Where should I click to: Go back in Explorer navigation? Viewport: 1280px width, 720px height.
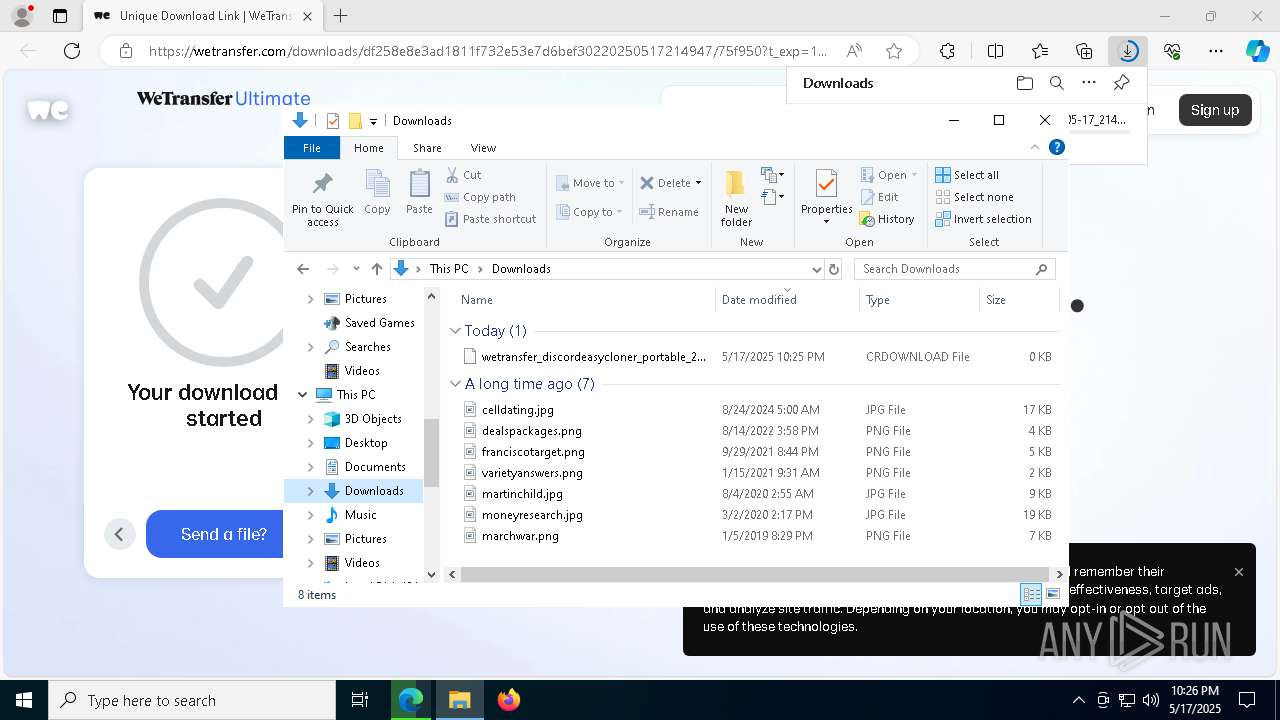click(303, 269)
